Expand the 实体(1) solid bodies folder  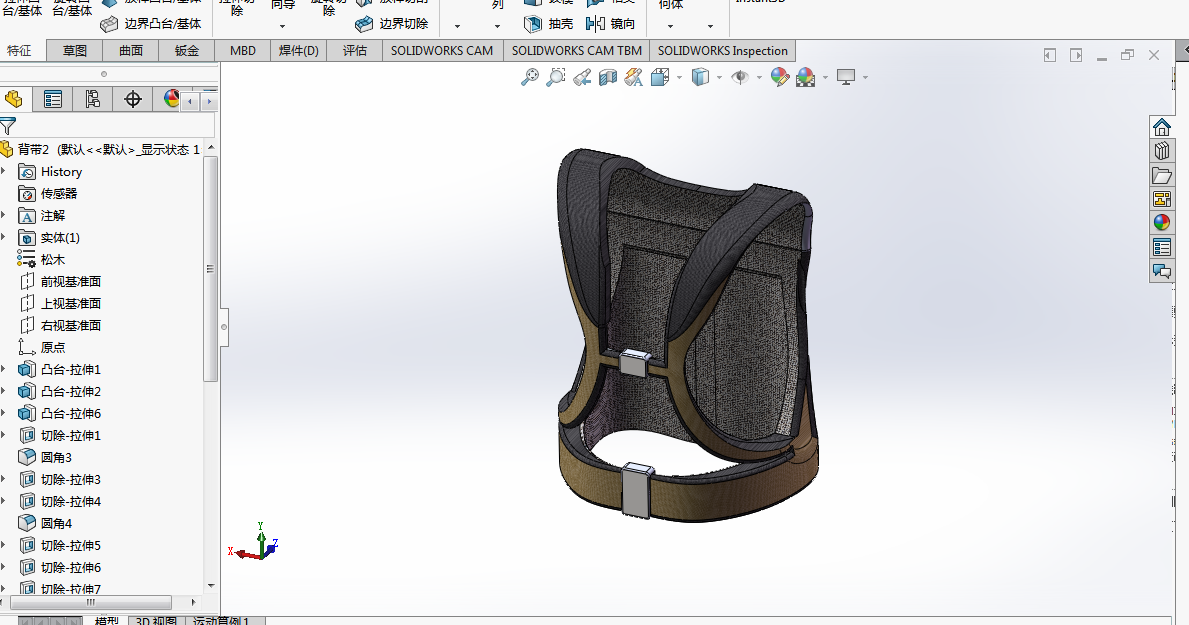[x=4, y=238]
